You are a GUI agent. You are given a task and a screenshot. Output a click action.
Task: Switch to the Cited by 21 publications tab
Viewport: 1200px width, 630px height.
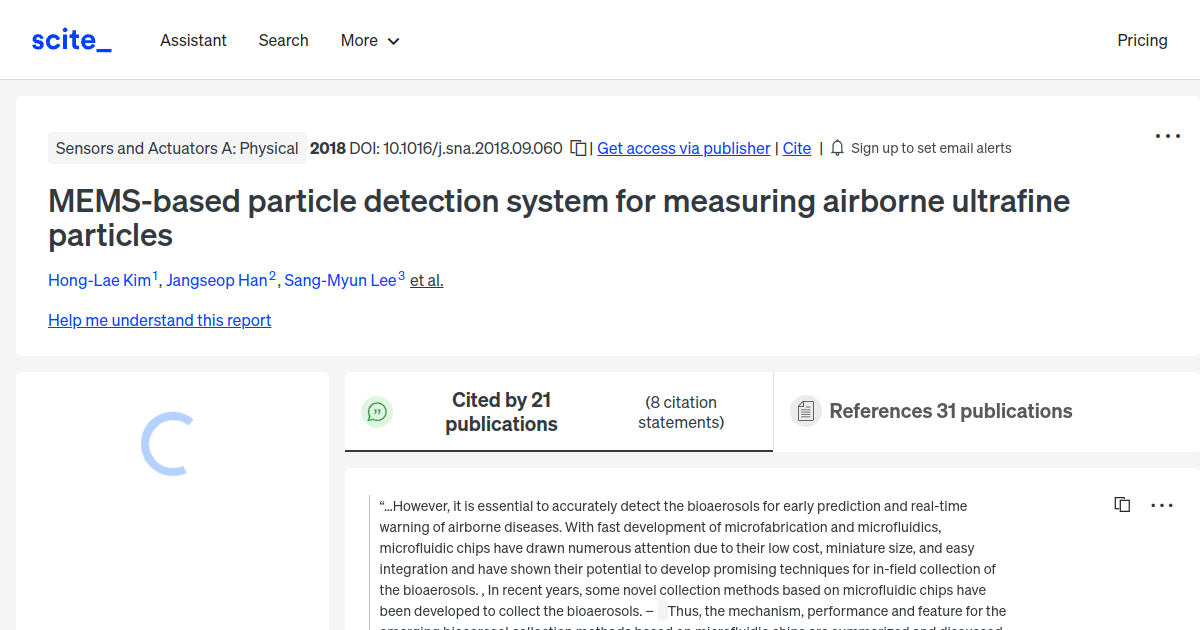(501, 411)
